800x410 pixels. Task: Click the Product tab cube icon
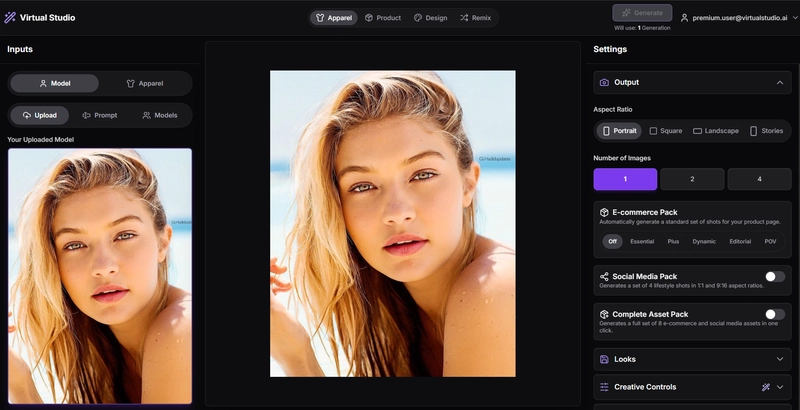(368, 18)
